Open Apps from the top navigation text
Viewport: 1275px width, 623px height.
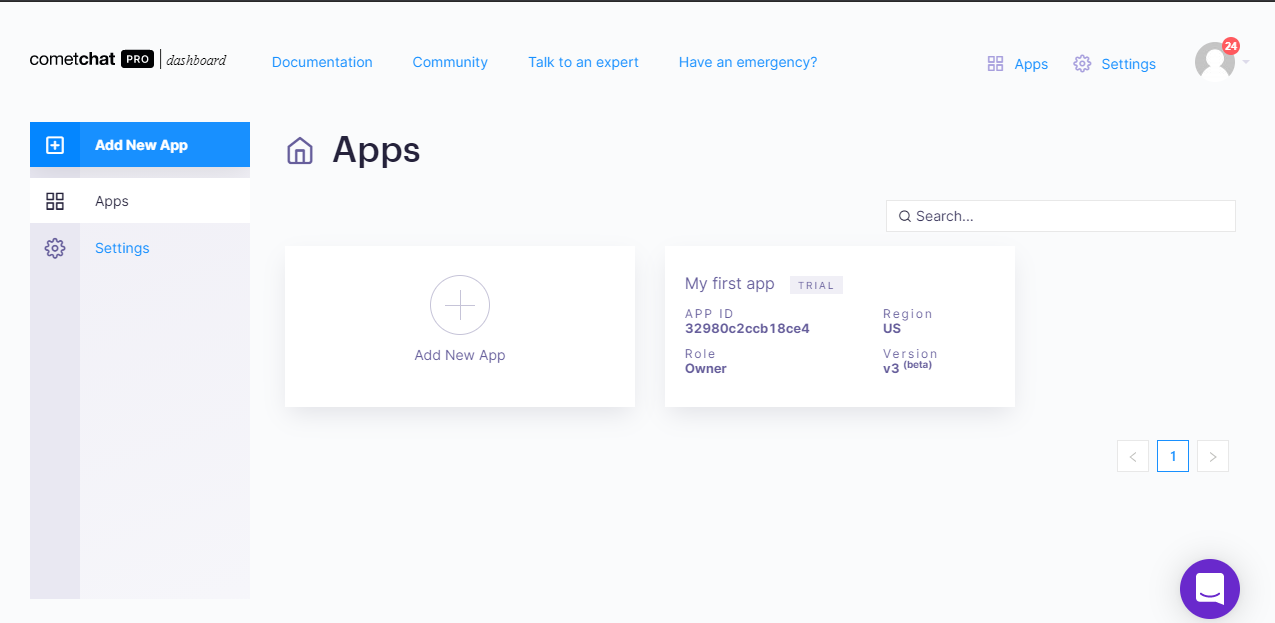pos(1031,64)
